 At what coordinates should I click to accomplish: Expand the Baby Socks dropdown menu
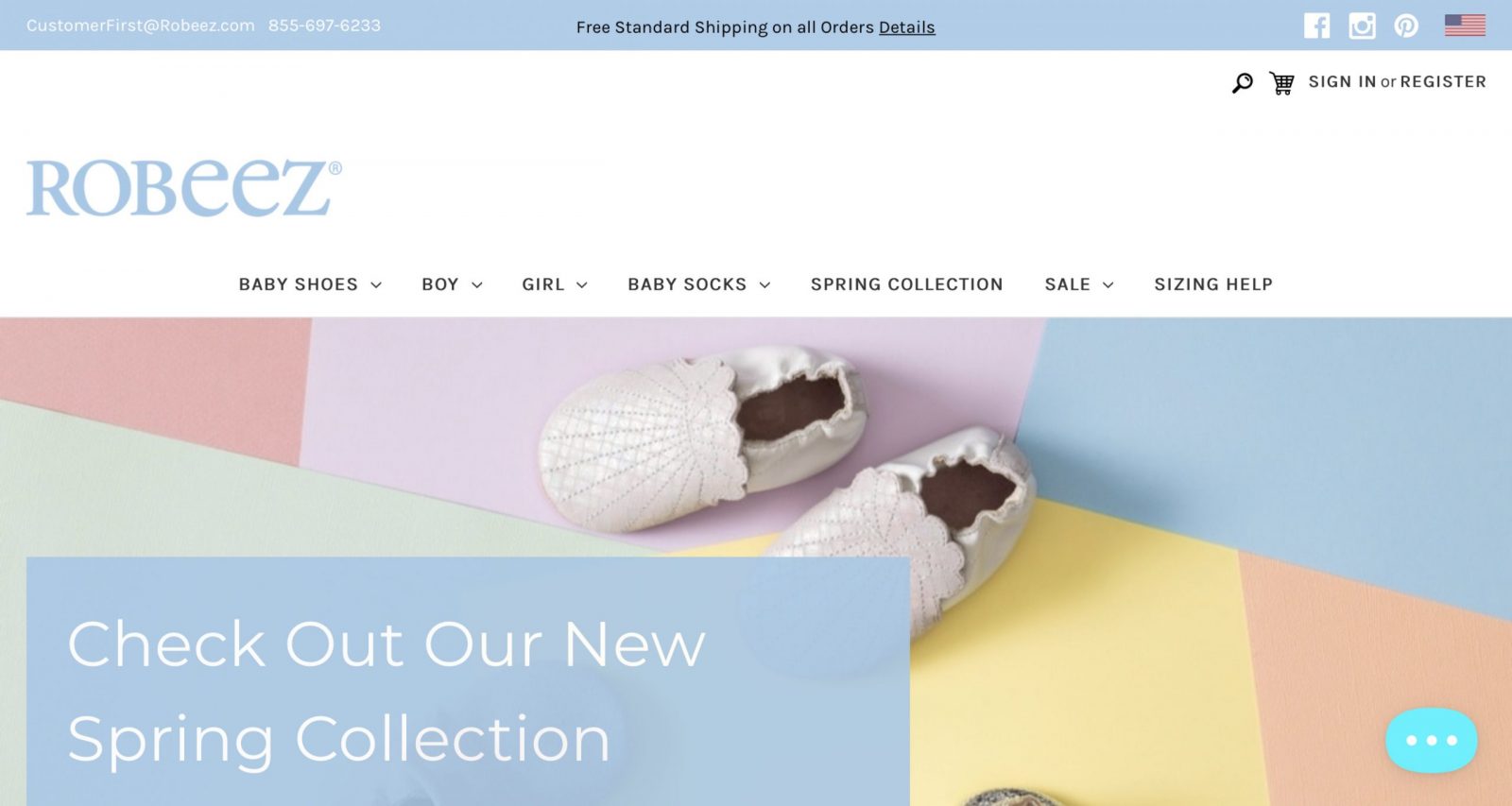(699, 284)
